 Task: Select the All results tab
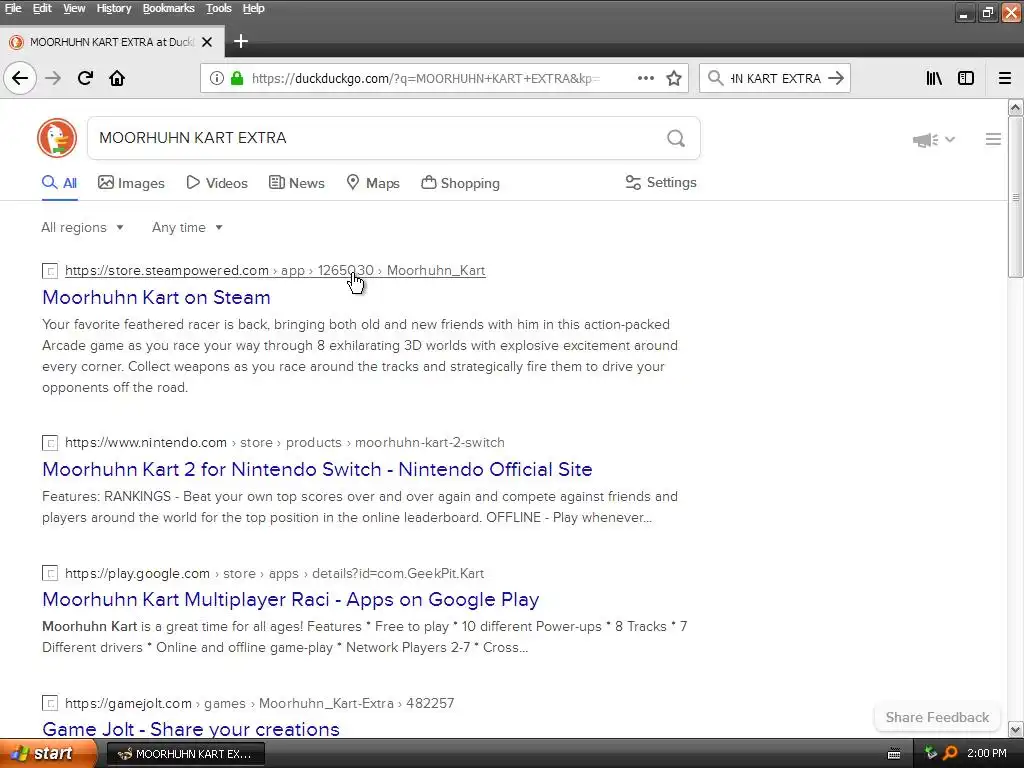tap(59, 183)
